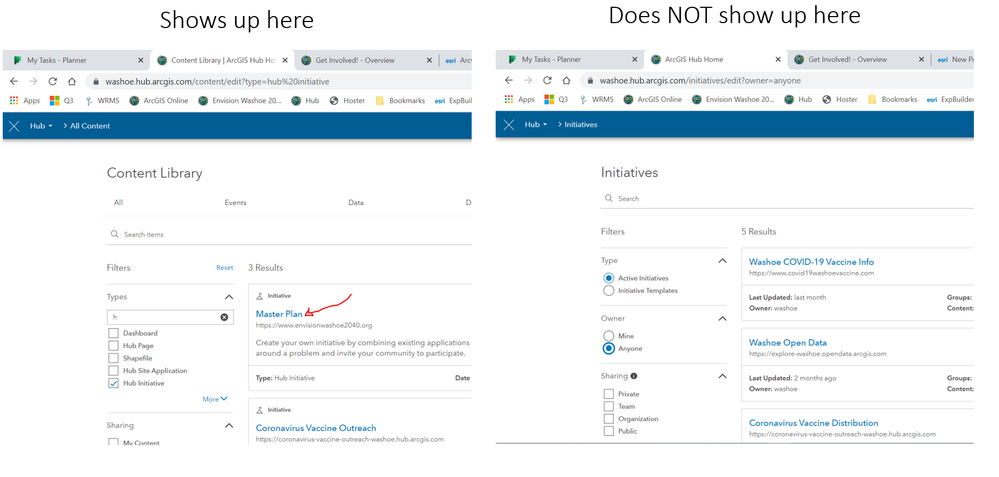Close the My Tasks - Planner tab in Content Library browser
The width and height of the screenshot is (999, 477).
click(x=141, y=61)
